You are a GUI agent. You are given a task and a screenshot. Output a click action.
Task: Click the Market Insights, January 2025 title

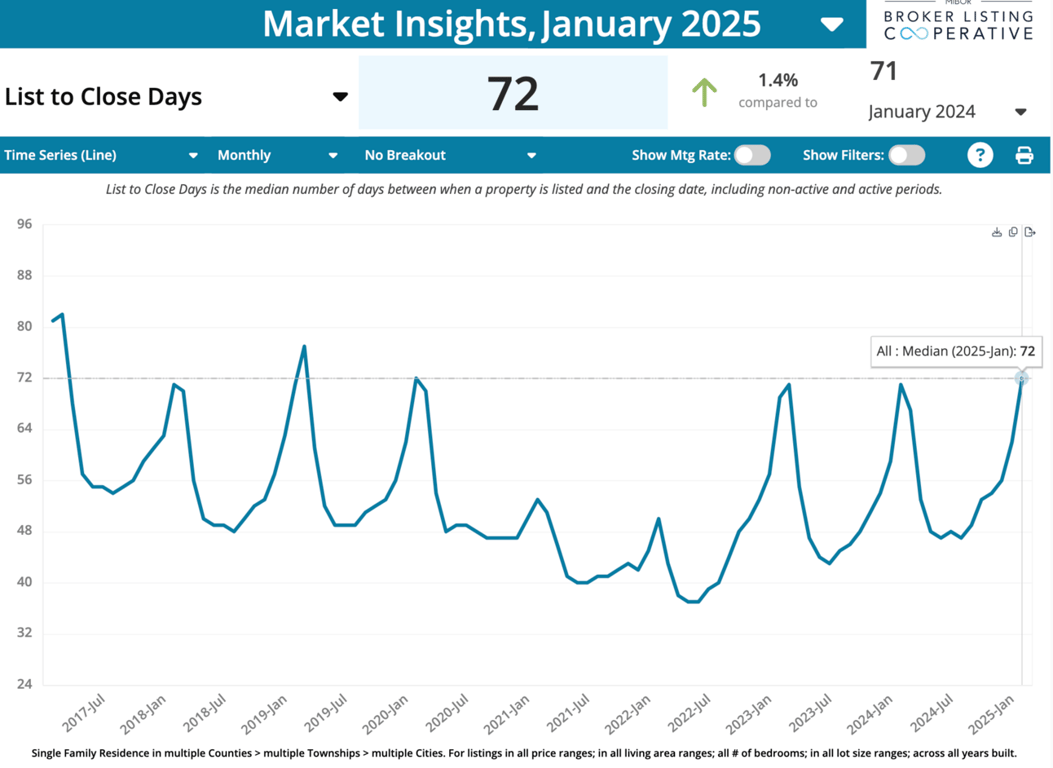pos(512,24)
